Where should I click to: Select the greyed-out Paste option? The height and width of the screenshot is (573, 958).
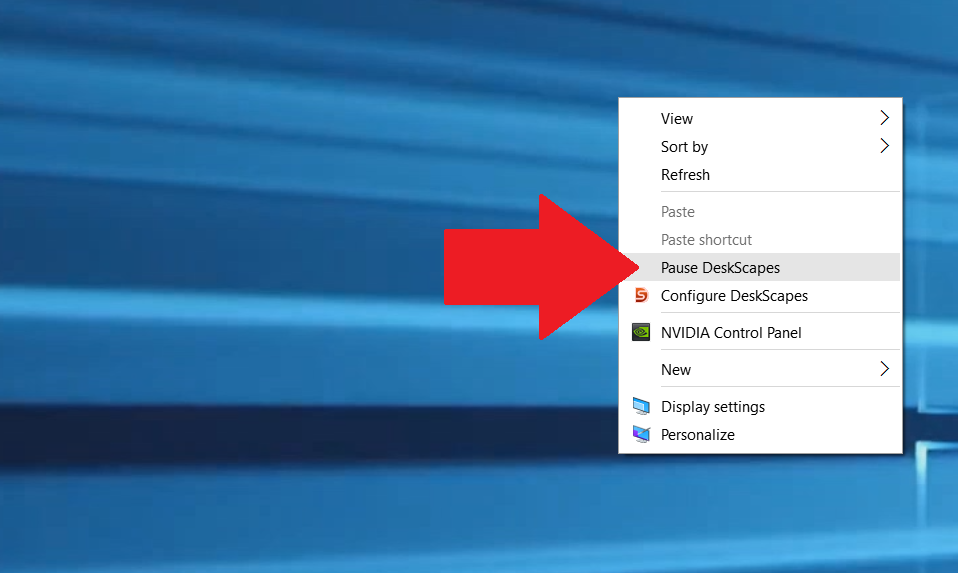pyautogui.click(x=677, y=212)
